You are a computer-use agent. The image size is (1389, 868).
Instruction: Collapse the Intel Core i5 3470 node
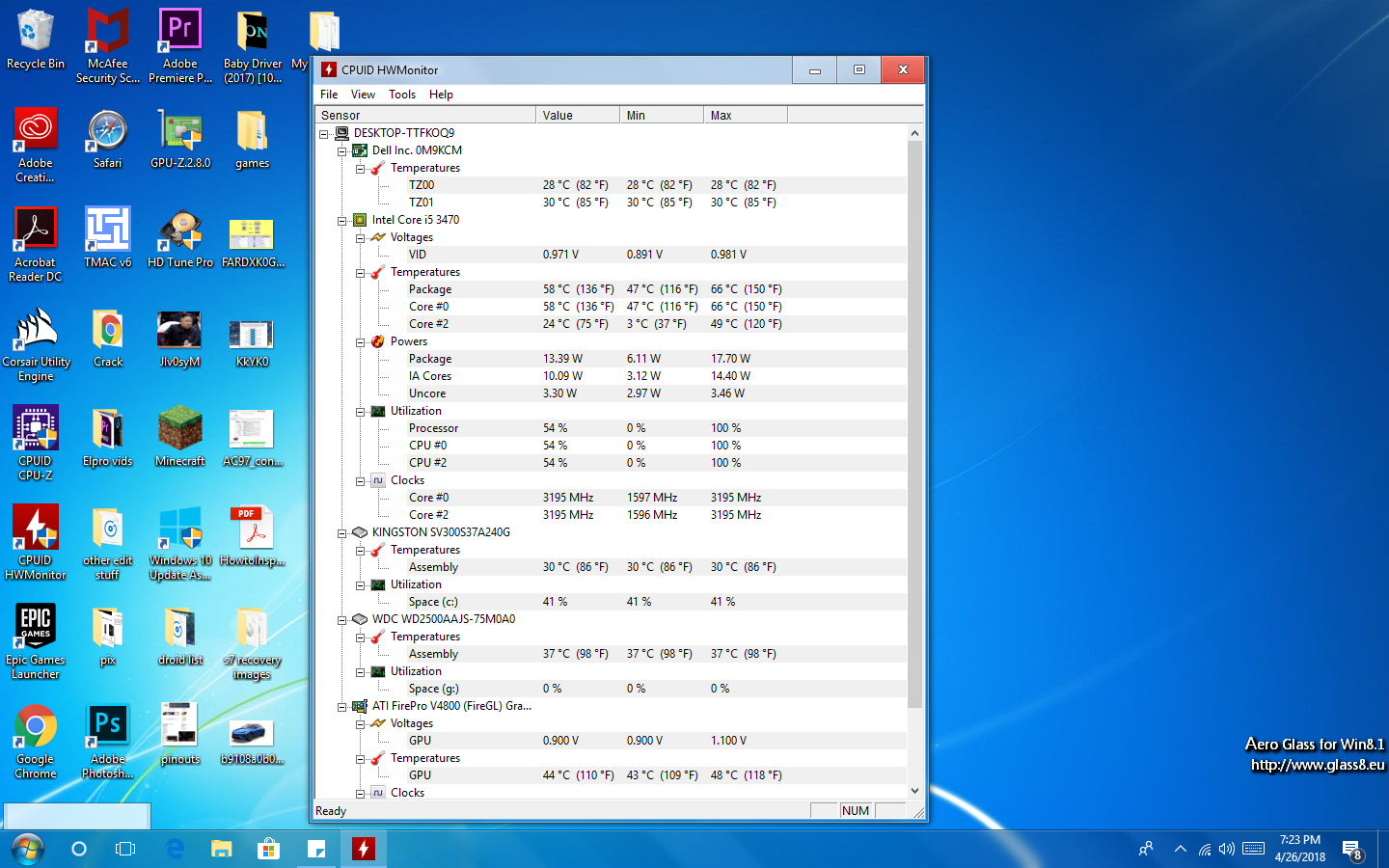click(x=341, y=221)
